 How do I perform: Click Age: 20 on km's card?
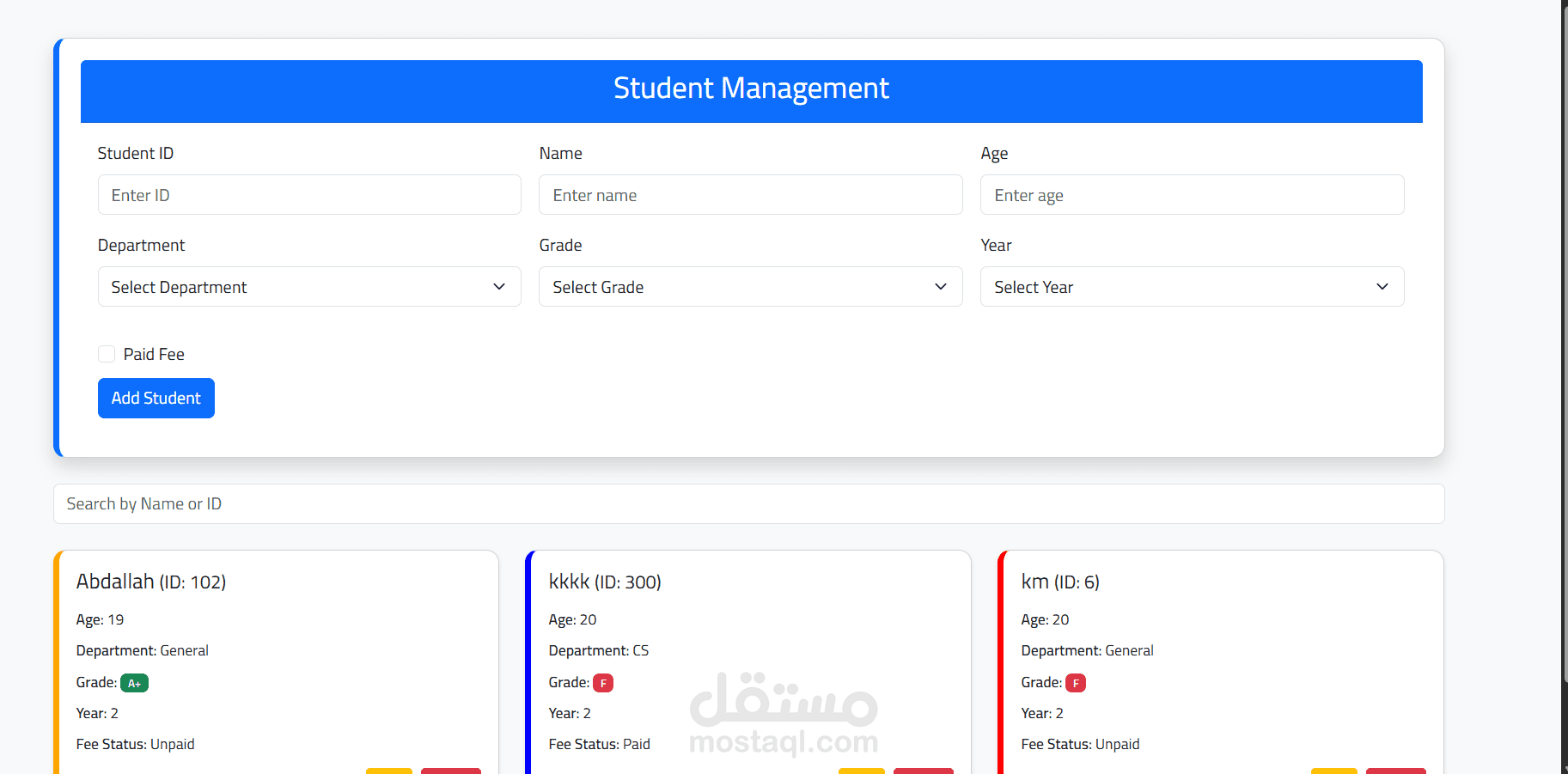click(1046, 620)
